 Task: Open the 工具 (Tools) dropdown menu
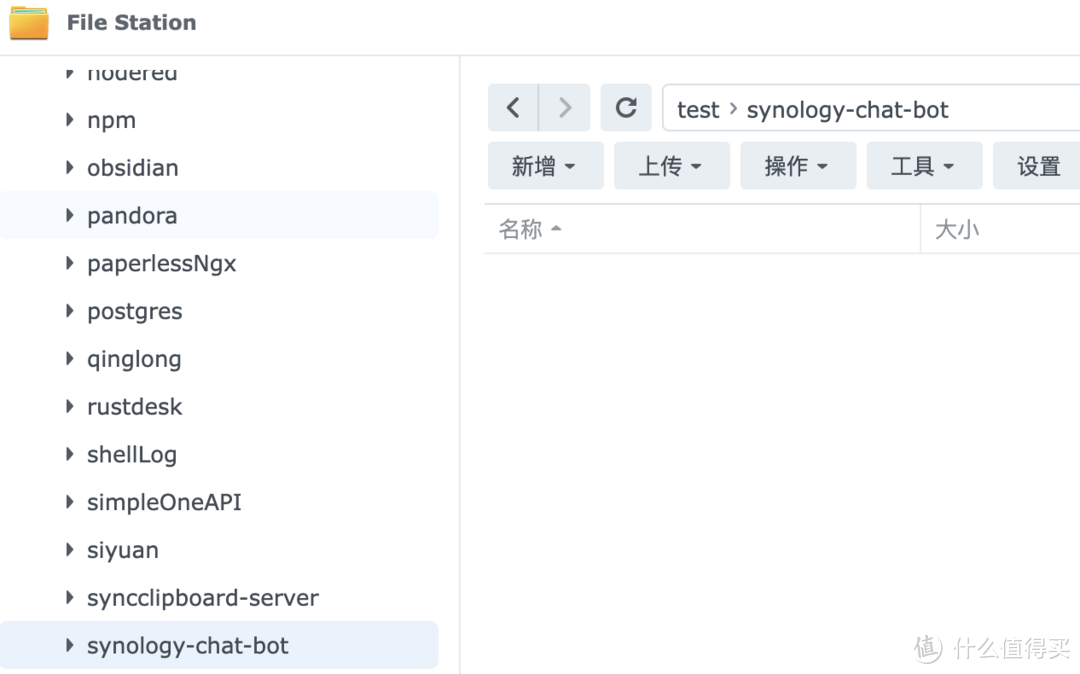click(924, 165)
